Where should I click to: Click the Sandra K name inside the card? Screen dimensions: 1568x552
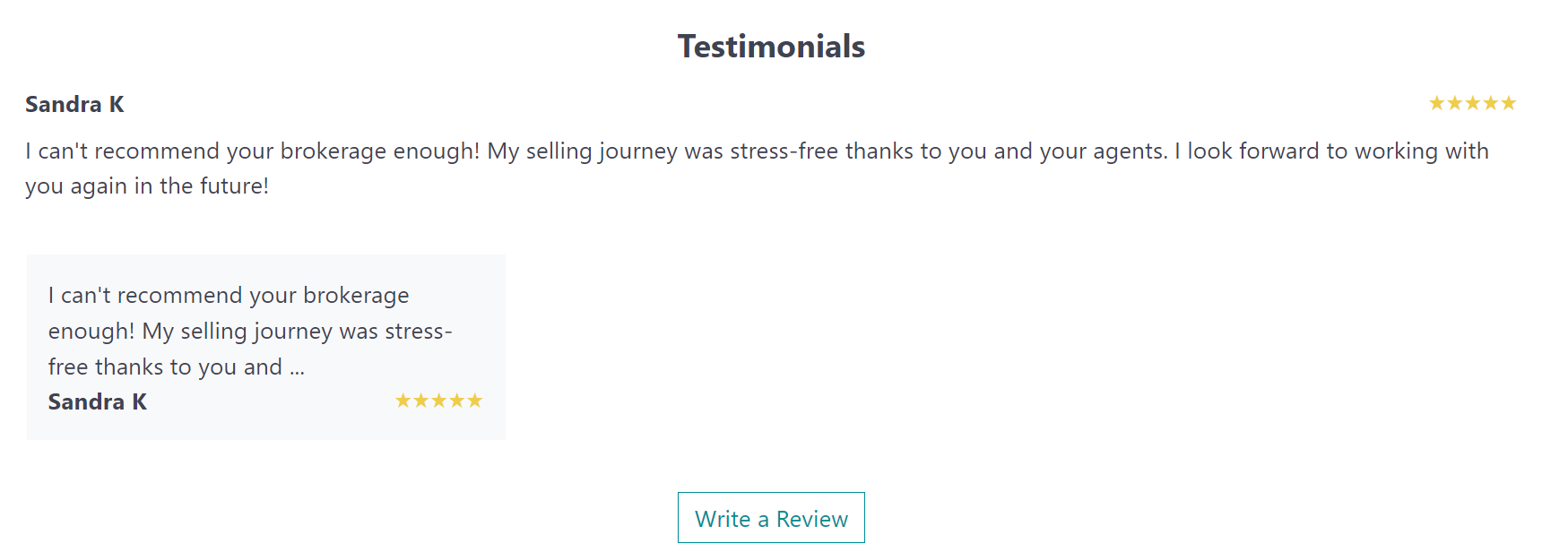(x=97, y=401)
